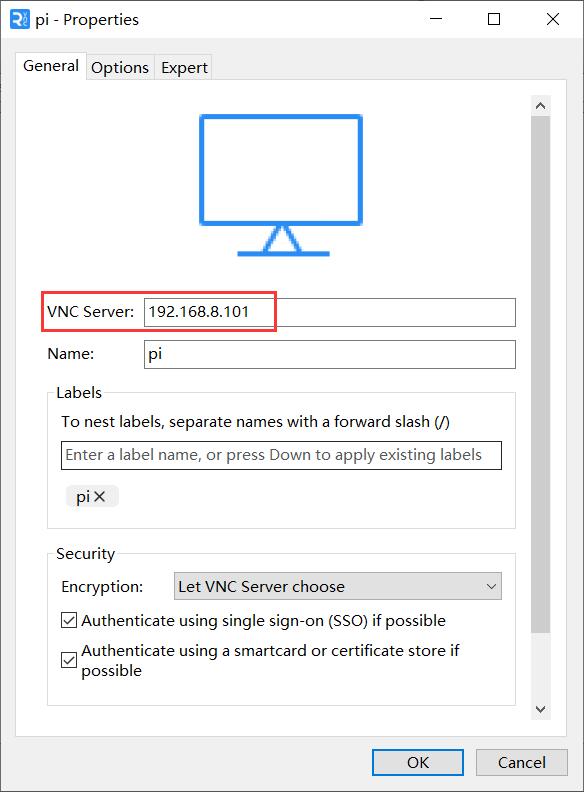
Task: Click the label name entry field
Action: point(281,455)
